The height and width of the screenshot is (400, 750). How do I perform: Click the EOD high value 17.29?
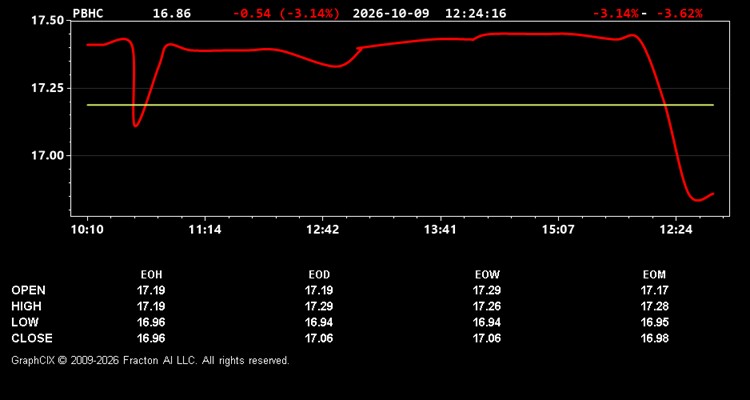319,306
